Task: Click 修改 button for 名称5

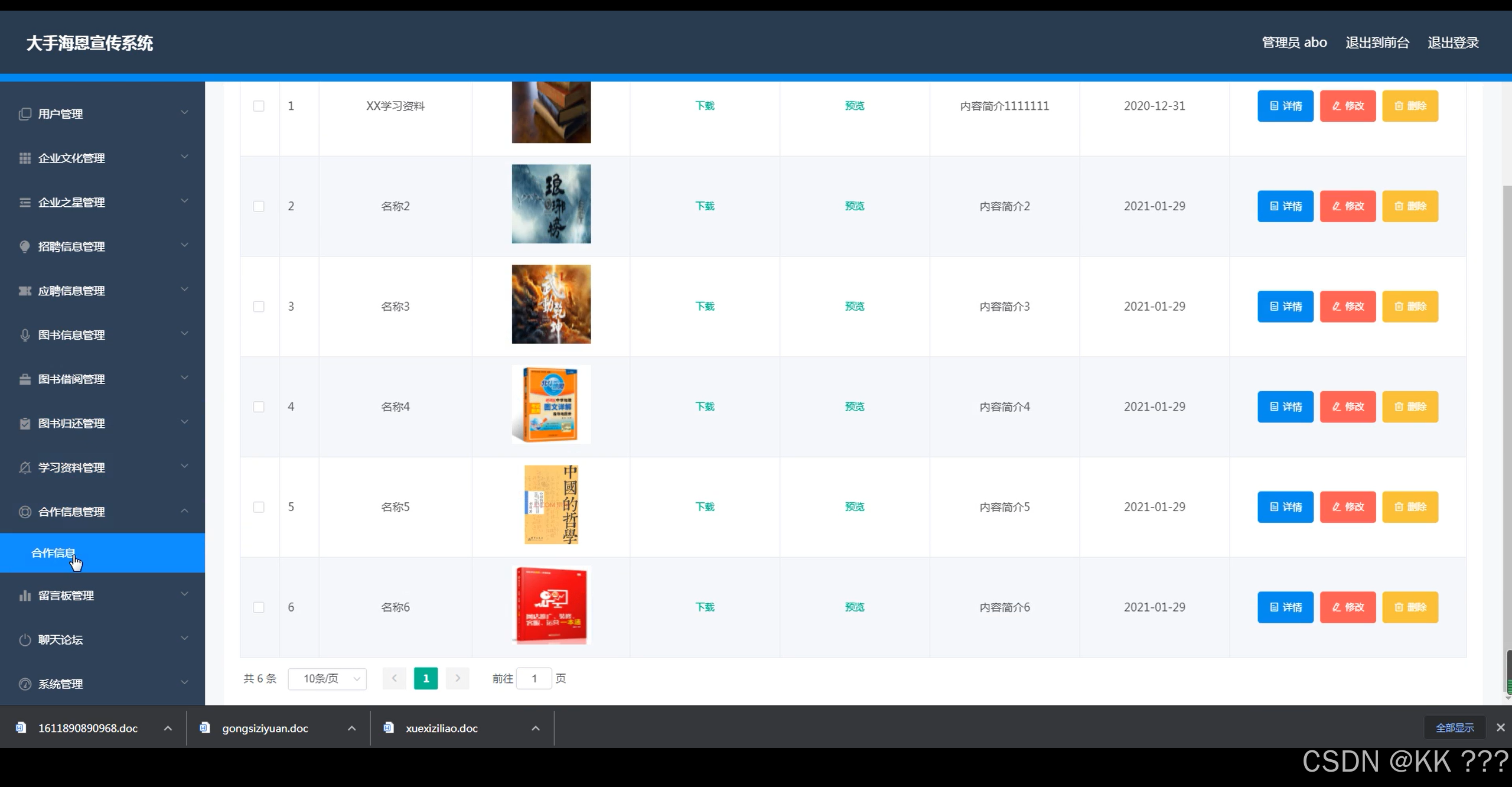Action: click(x=1348, y=507)
